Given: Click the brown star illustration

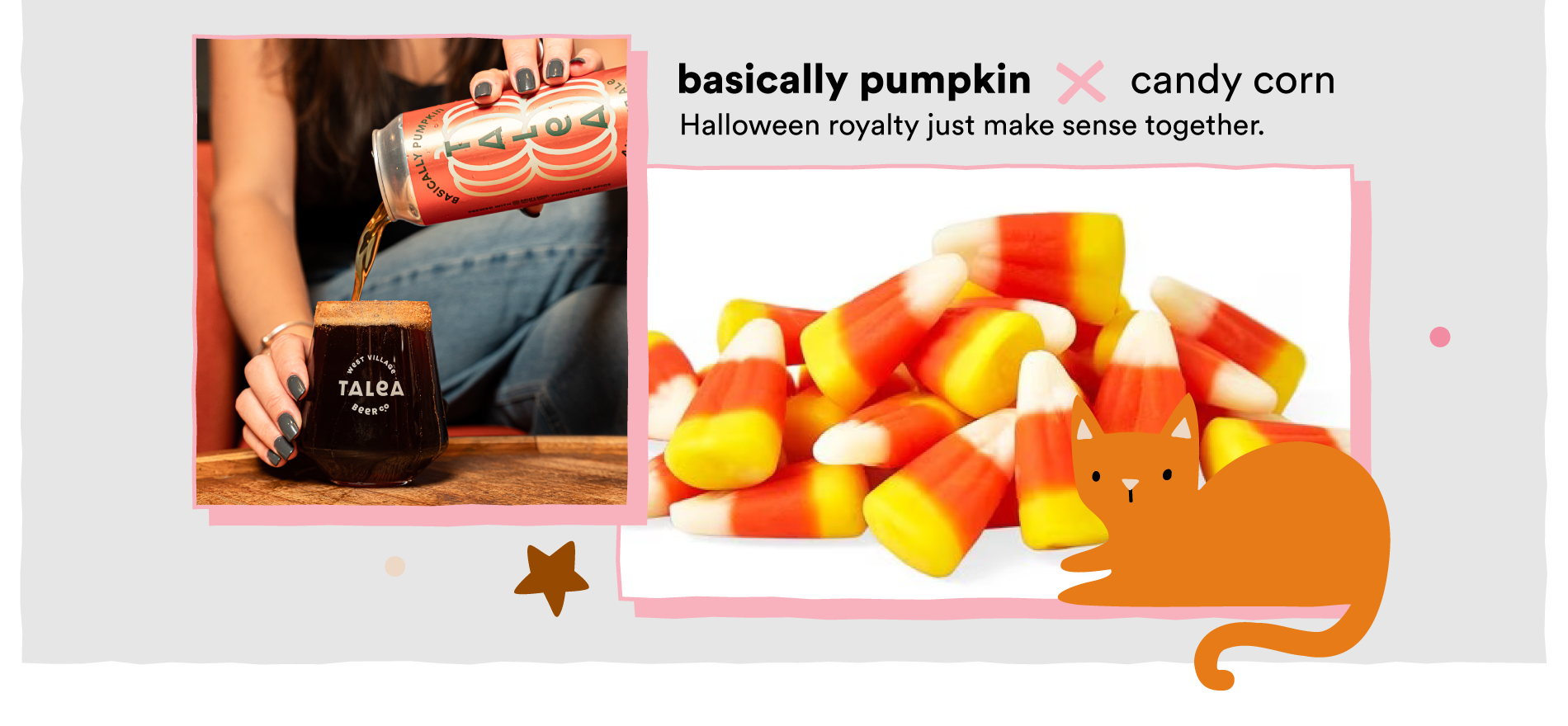Looking at the screenshot, I should pos(551,577).
